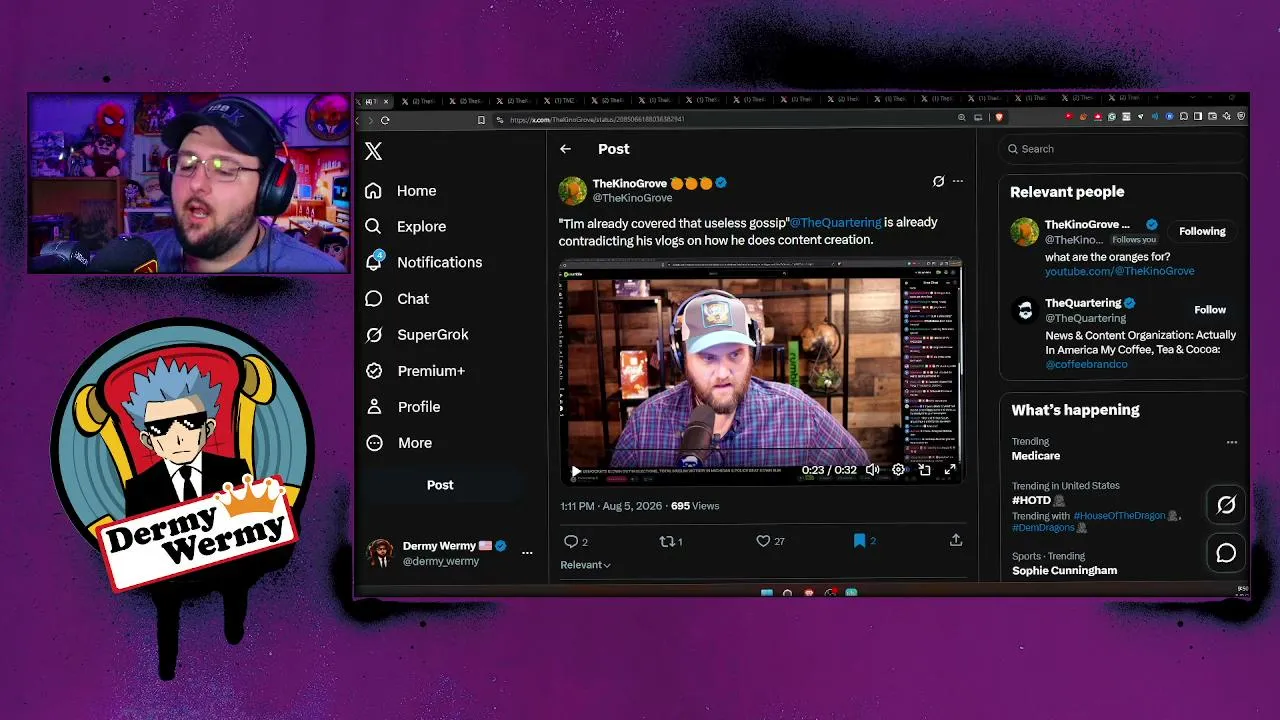Open the youtube.com/@TheKinoGrove link

pyautogui.click(x=1120, y=271)
